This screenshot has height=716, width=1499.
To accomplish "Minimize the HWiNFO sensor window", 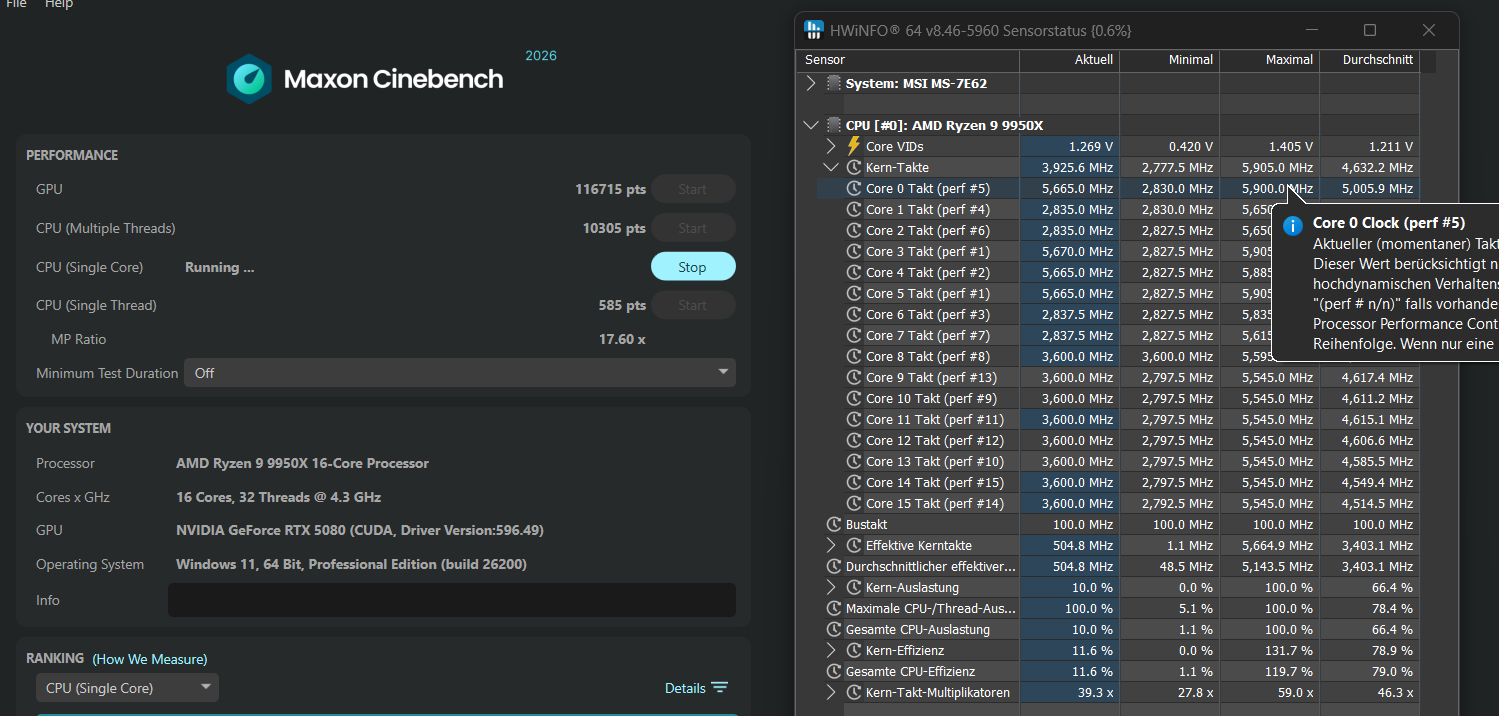I will [x=1311, y=30].
